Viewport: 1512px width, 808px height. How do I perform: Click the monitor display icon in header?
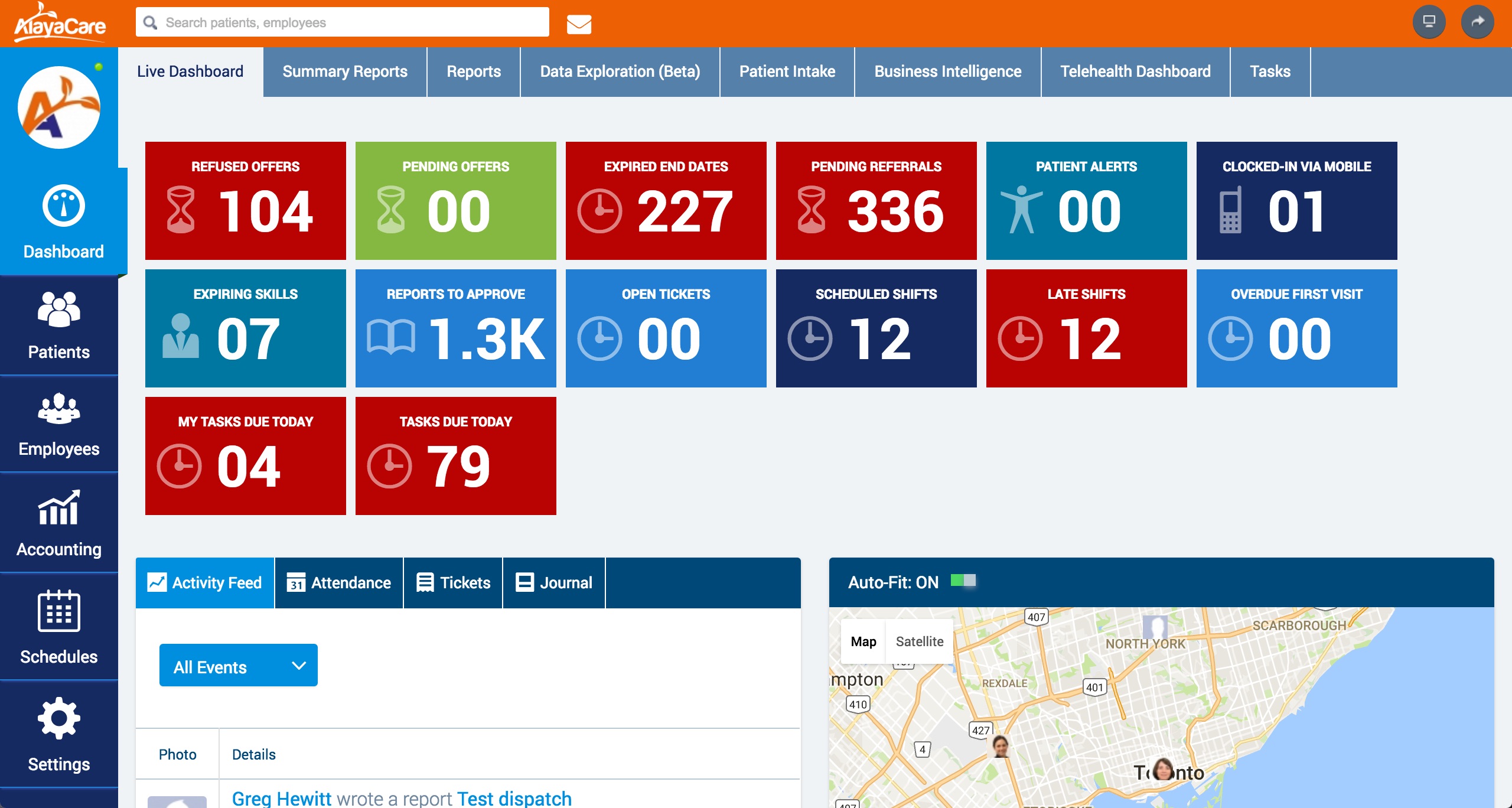[1429, 22]
